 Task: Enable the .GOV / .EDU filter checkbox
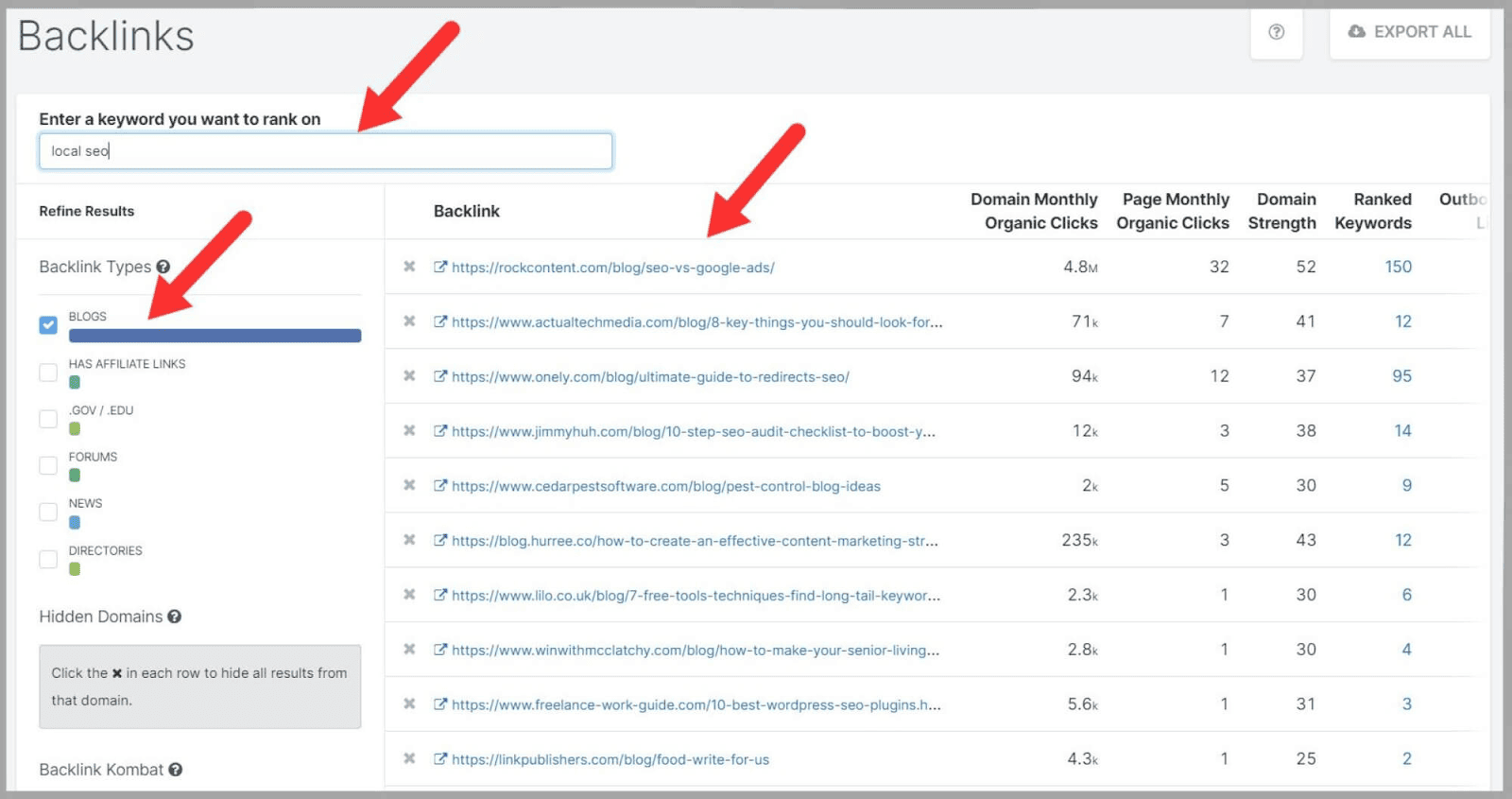point(47,418)
